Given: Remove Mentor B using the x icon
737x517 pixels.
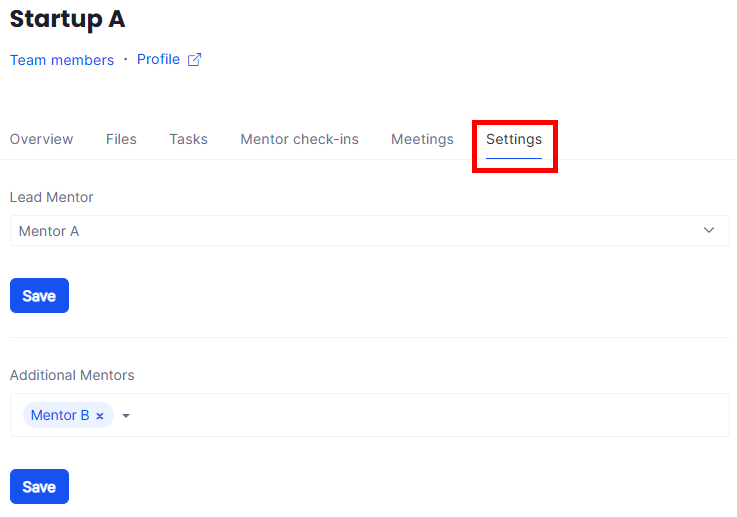Looking at the screenshot, I should click(x=100, y=416).
